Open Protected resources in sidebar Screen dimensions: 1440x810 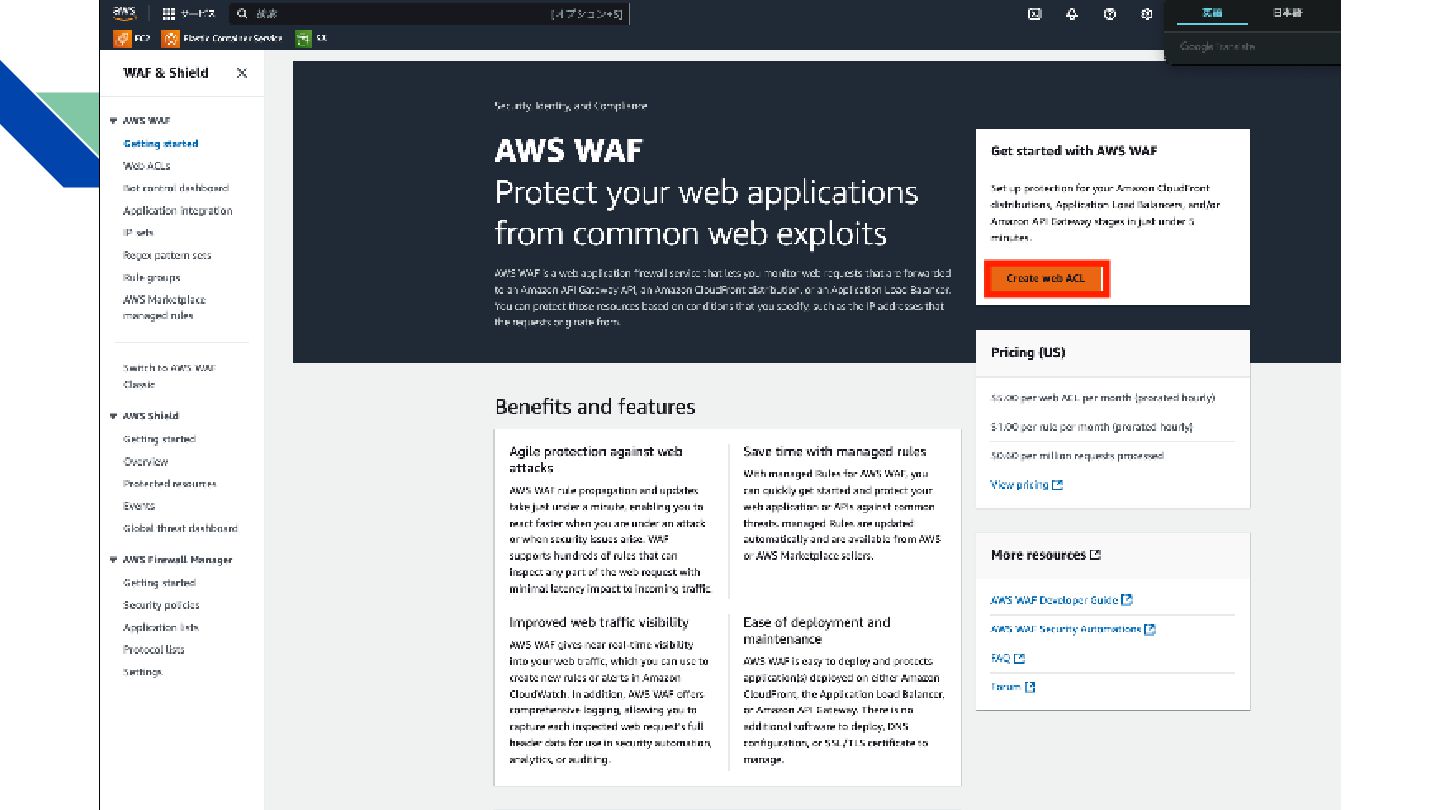coord(170,484)
